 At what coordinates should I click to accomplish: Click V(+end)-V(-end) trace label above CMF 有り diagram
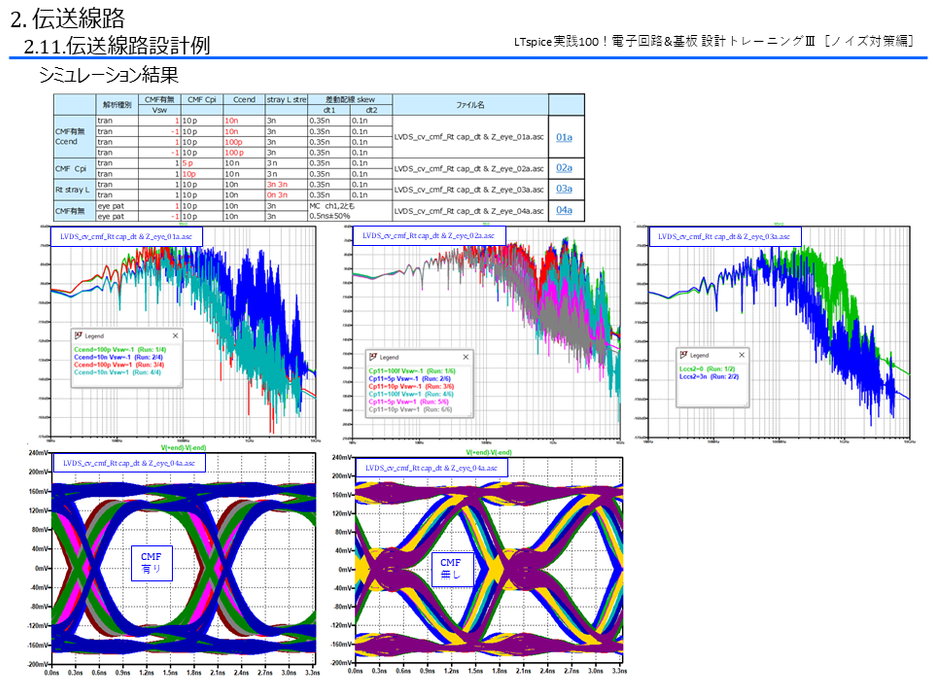(x=183, y=447)
